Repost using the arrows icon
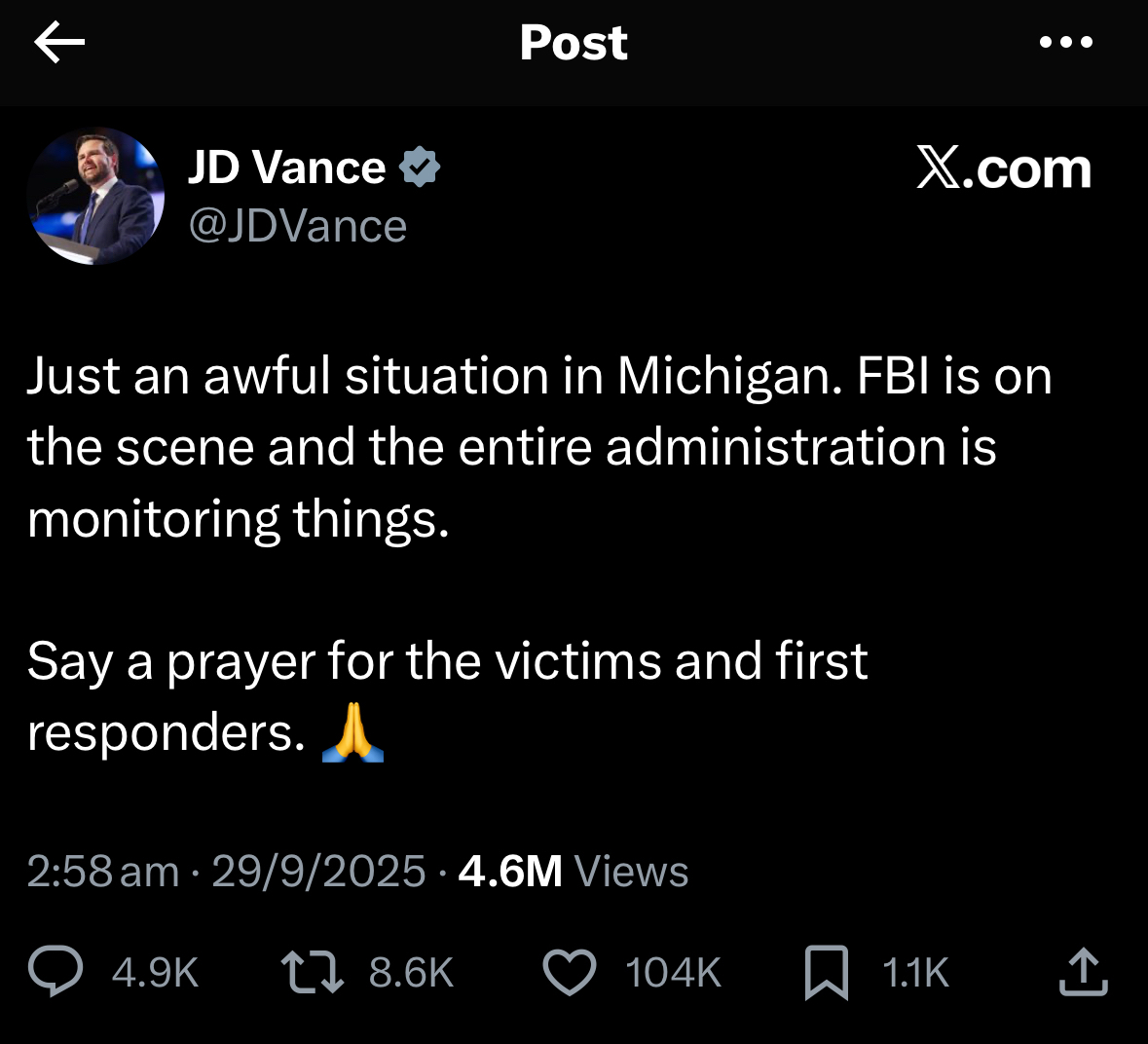Image resolution: width=1148 pixels, height=1044 pixels. click(x=312, y=972)
